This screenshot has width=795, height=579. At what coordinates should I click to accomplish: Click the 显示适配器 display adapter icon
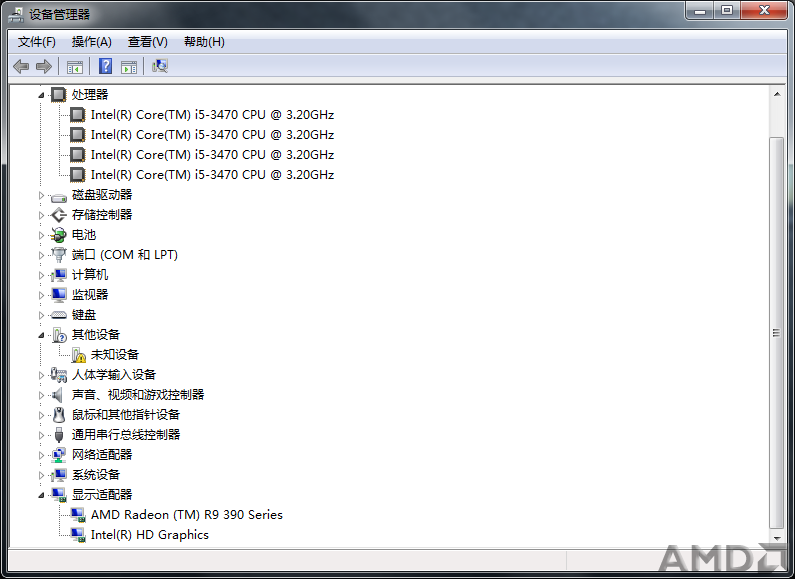59,495
